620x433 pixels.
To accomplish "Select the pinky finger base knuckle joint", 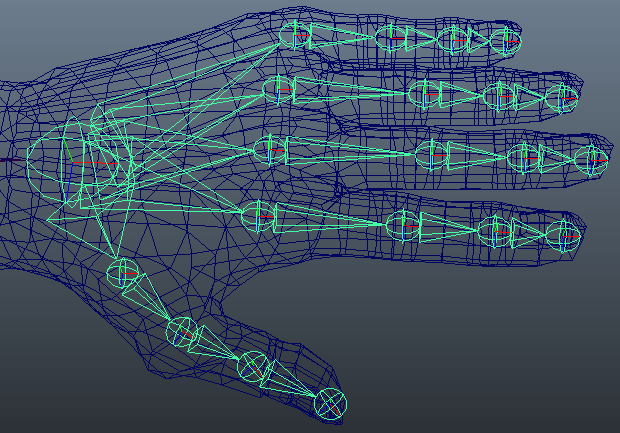I will pyautogui.click(x=295, y=36).
